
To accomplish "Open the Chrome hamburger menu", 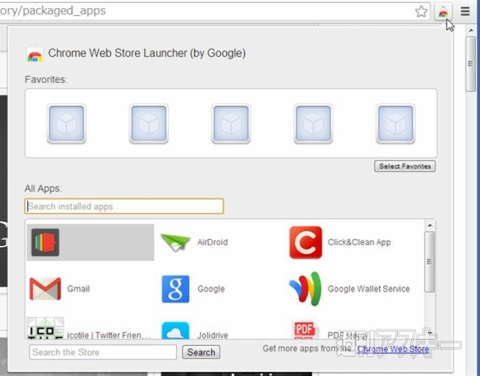I will [465, 11].
